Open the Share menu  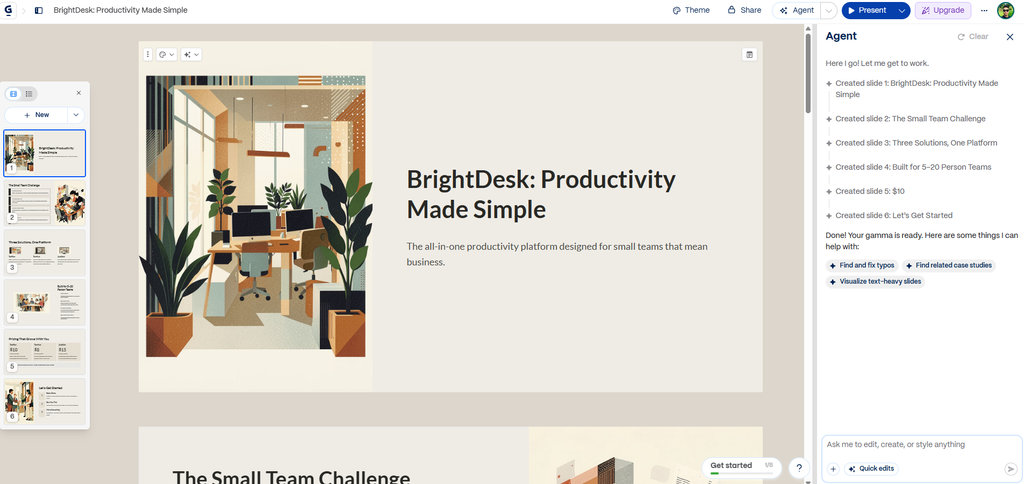tap(744, 10)
